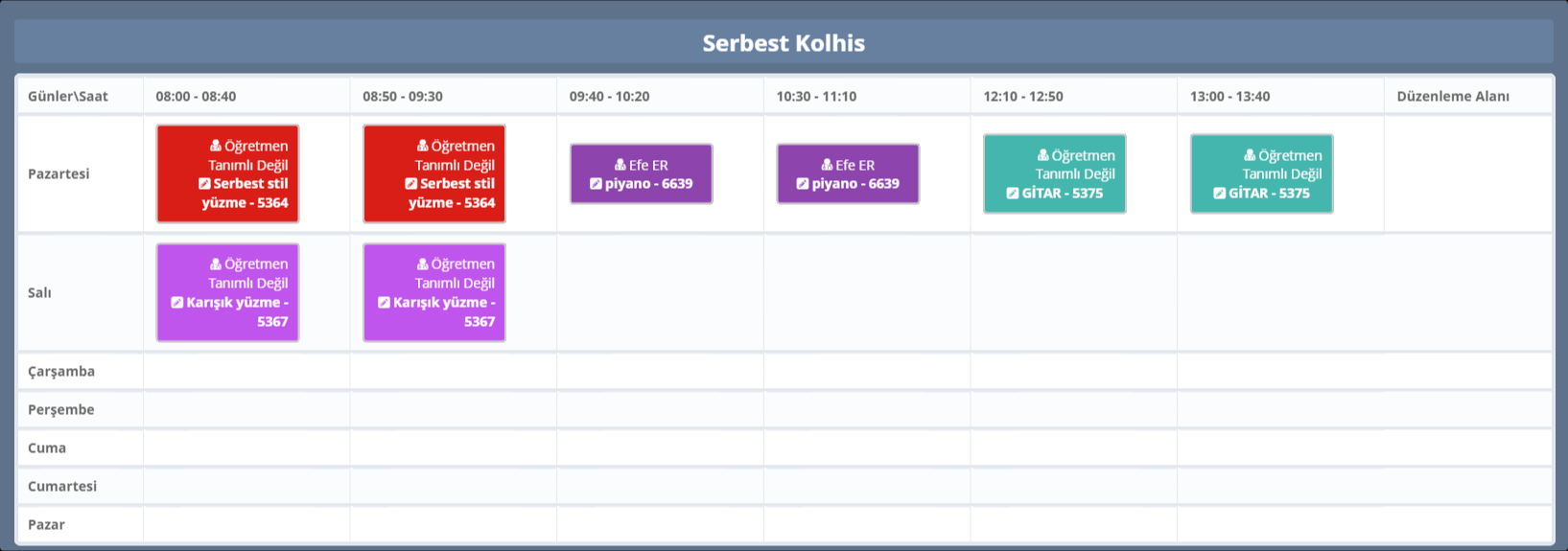Click teacher icon on Monday 13:00 GİTAR lesson
The width and height of the screenshot is (1568, 551).
coord(1250,155)
